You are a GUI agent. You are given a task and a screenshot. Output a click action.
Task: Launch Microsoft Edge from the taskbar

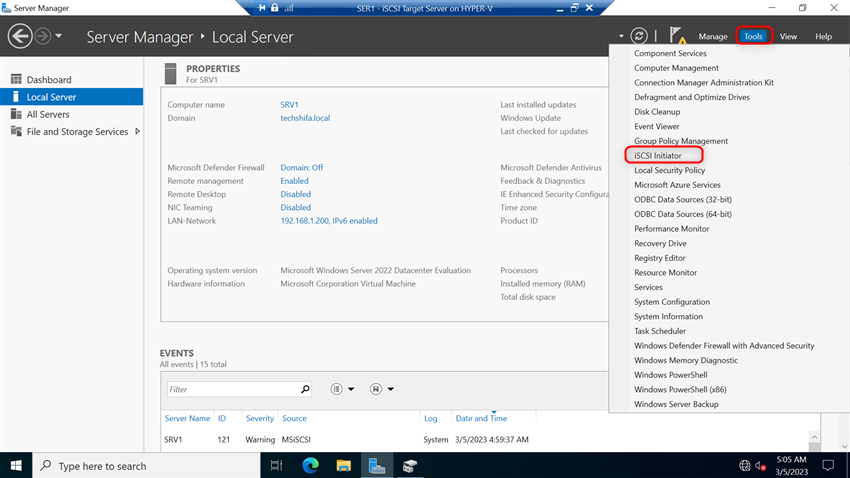[310, 466]
